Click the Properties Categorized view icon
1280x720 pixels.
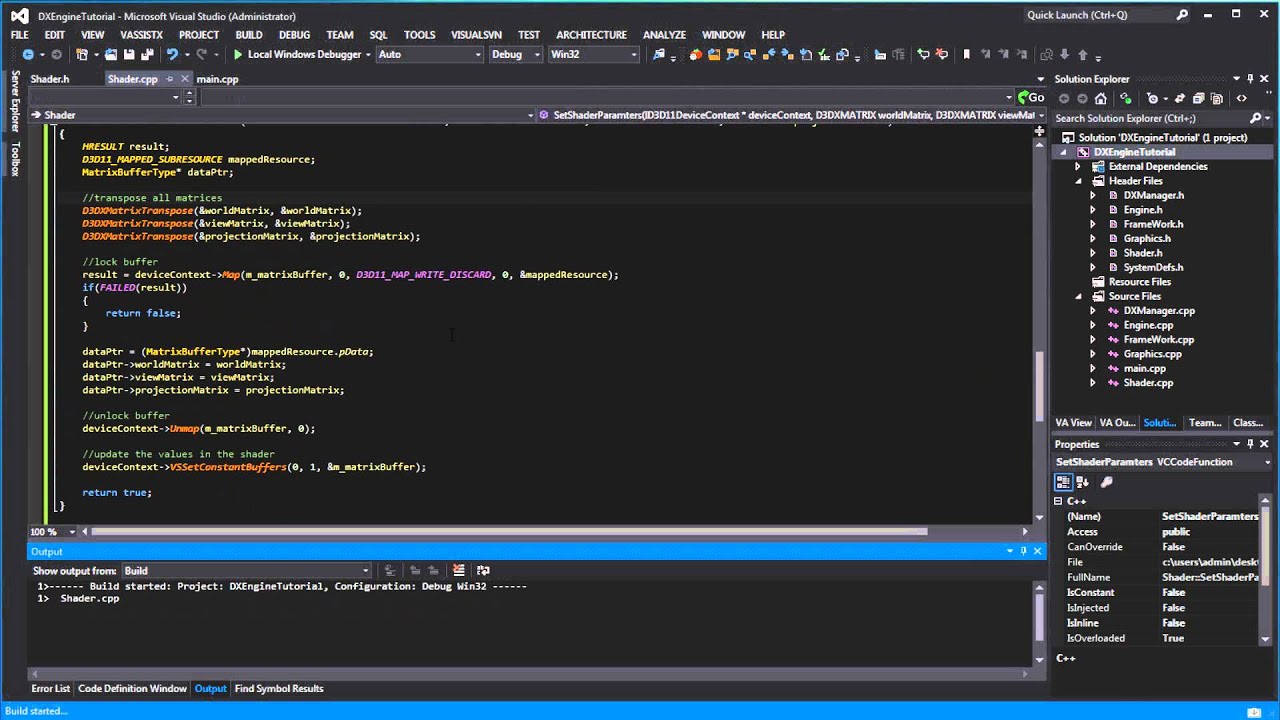click(x=1063, y=482)
